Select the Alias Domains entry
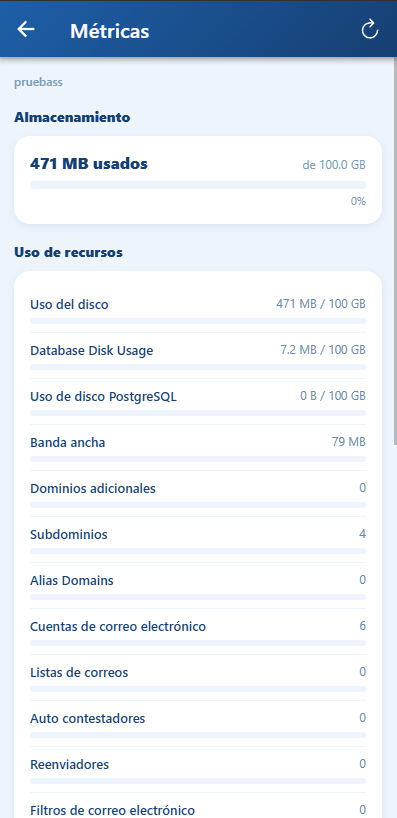This screenshot has width=397, height=818. point(198,585)
